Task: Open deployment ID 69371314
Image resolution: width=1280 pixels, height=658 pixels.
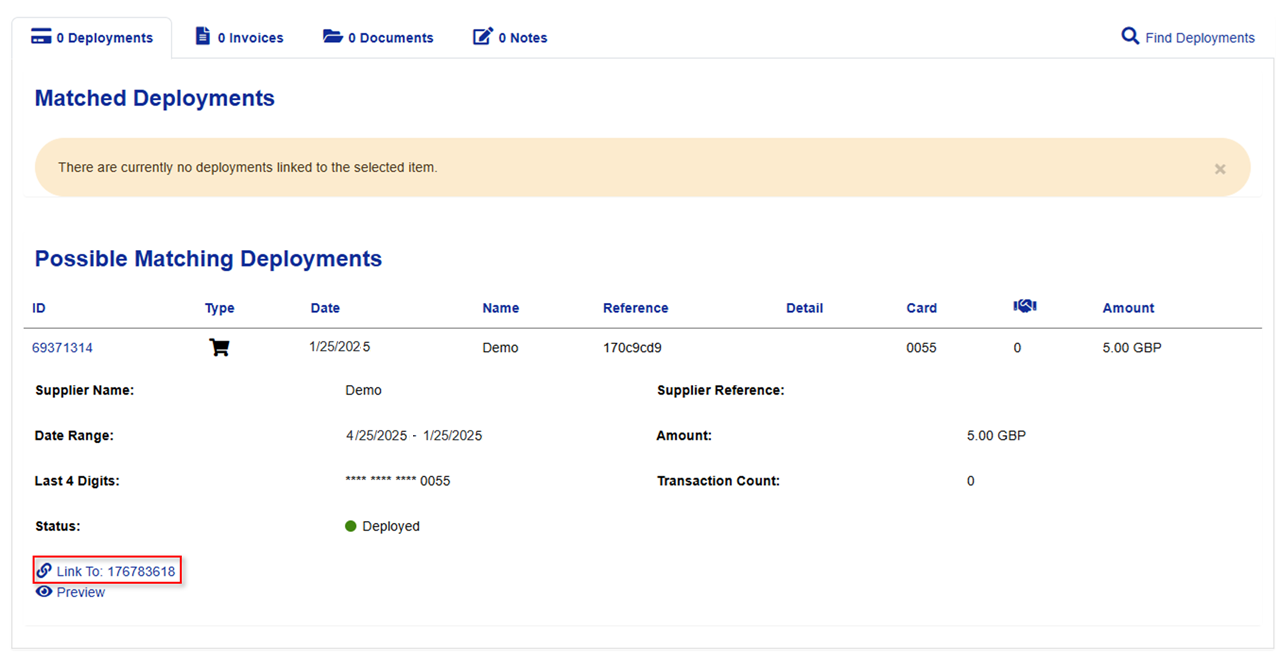Action: [x=62, y=348]
